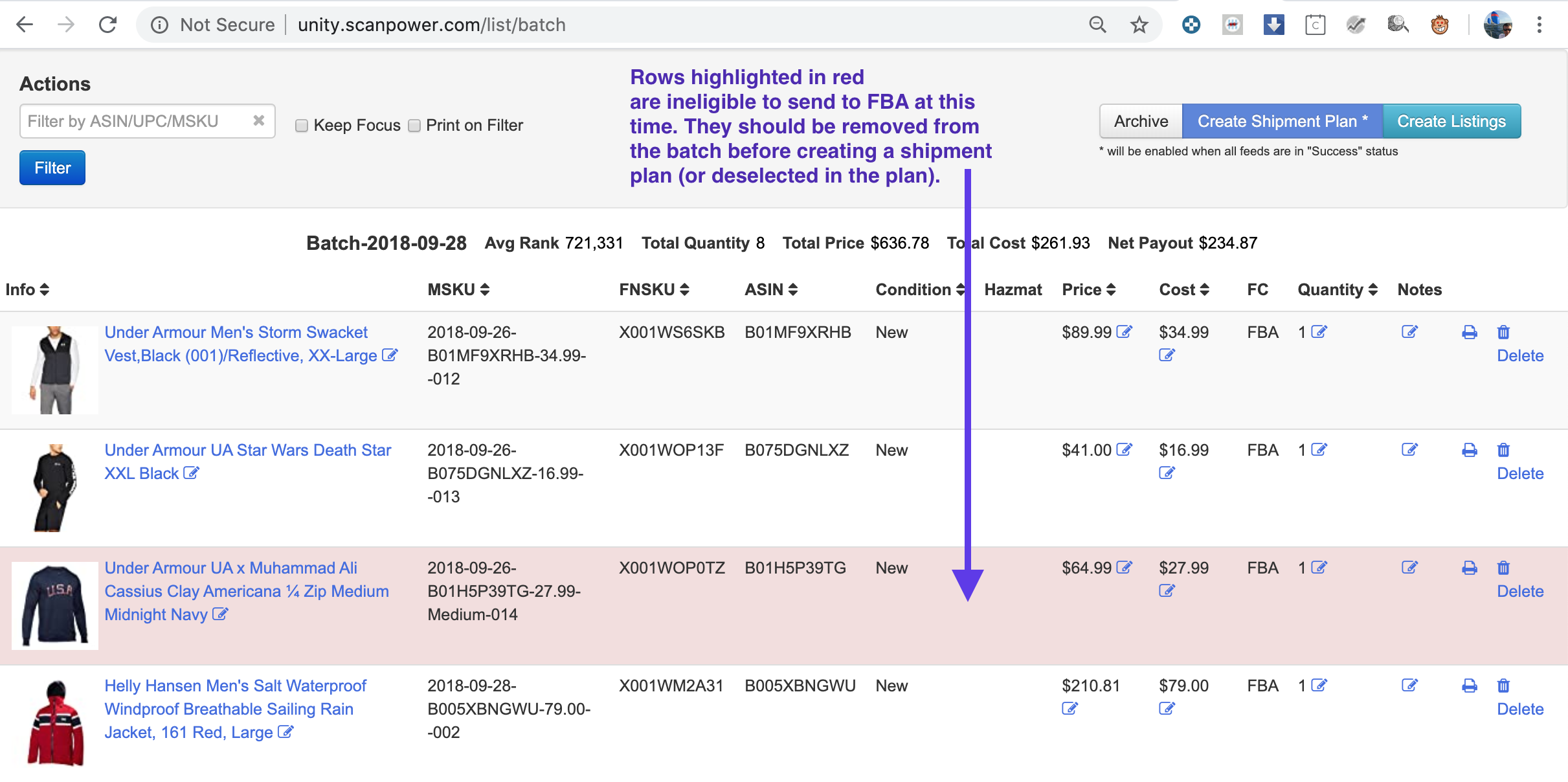The width and height of the screenshot is (1568, 782).
Task: Edit quantity for the Star Wars Death Star item
Action: pyautogui.click(x=1319, y=449)
